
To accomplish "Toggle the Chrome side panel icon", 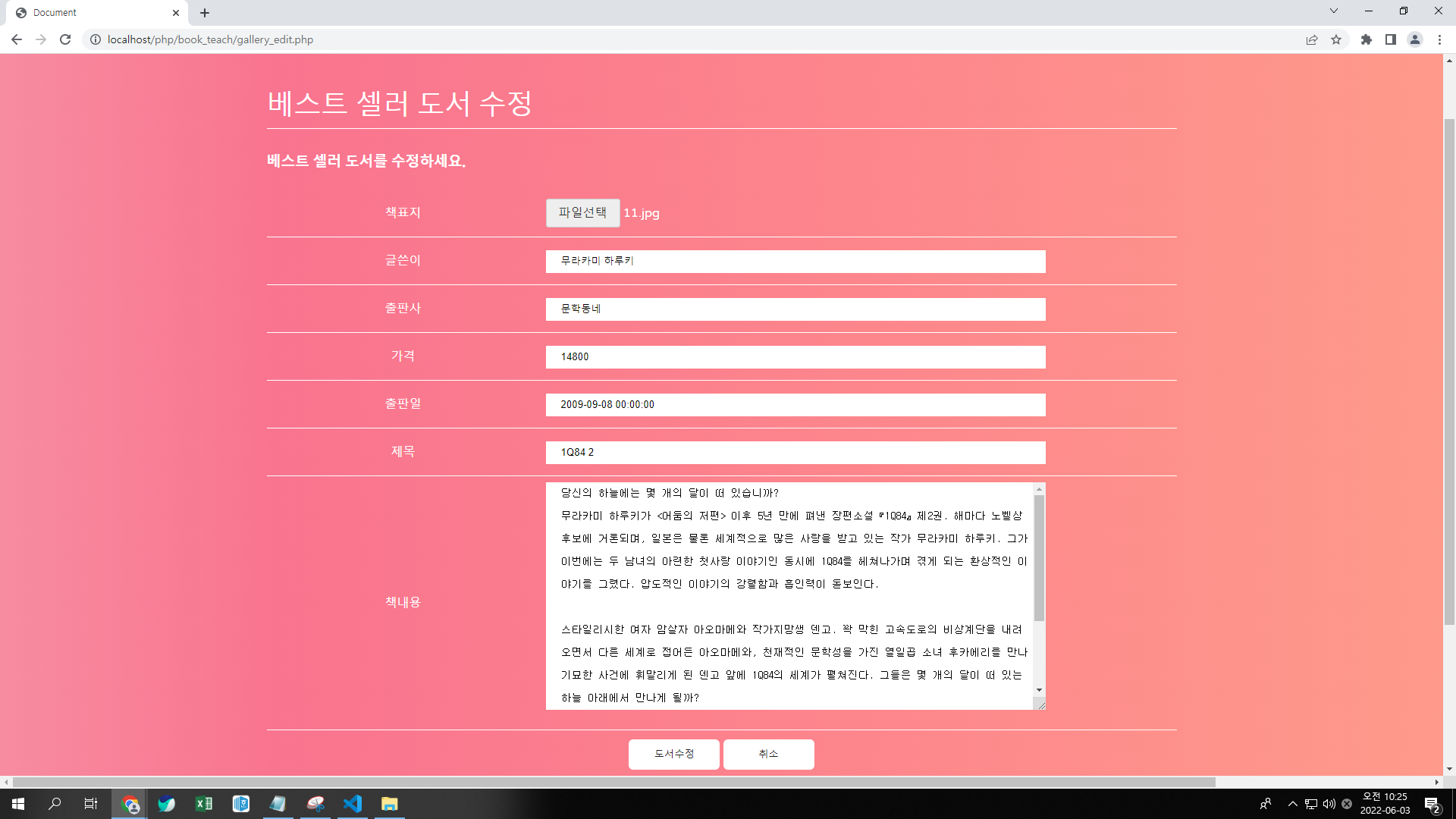I will tap(1390, 39).
